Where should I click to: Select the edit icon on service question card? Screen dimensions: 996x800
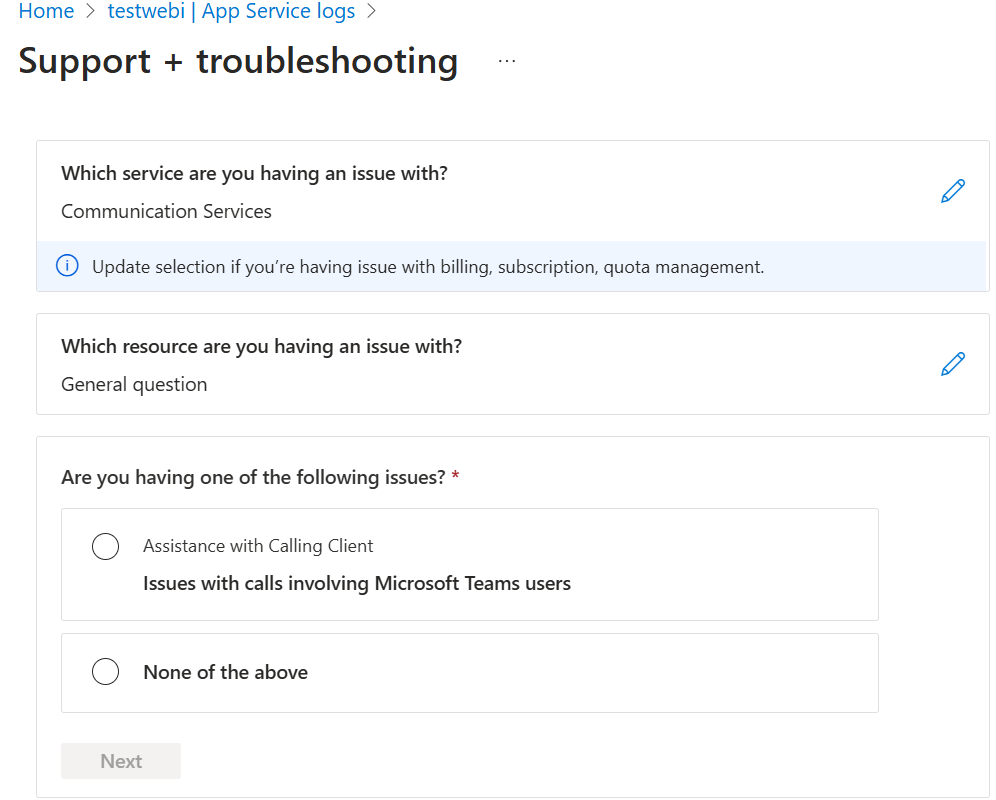(952, 190)
